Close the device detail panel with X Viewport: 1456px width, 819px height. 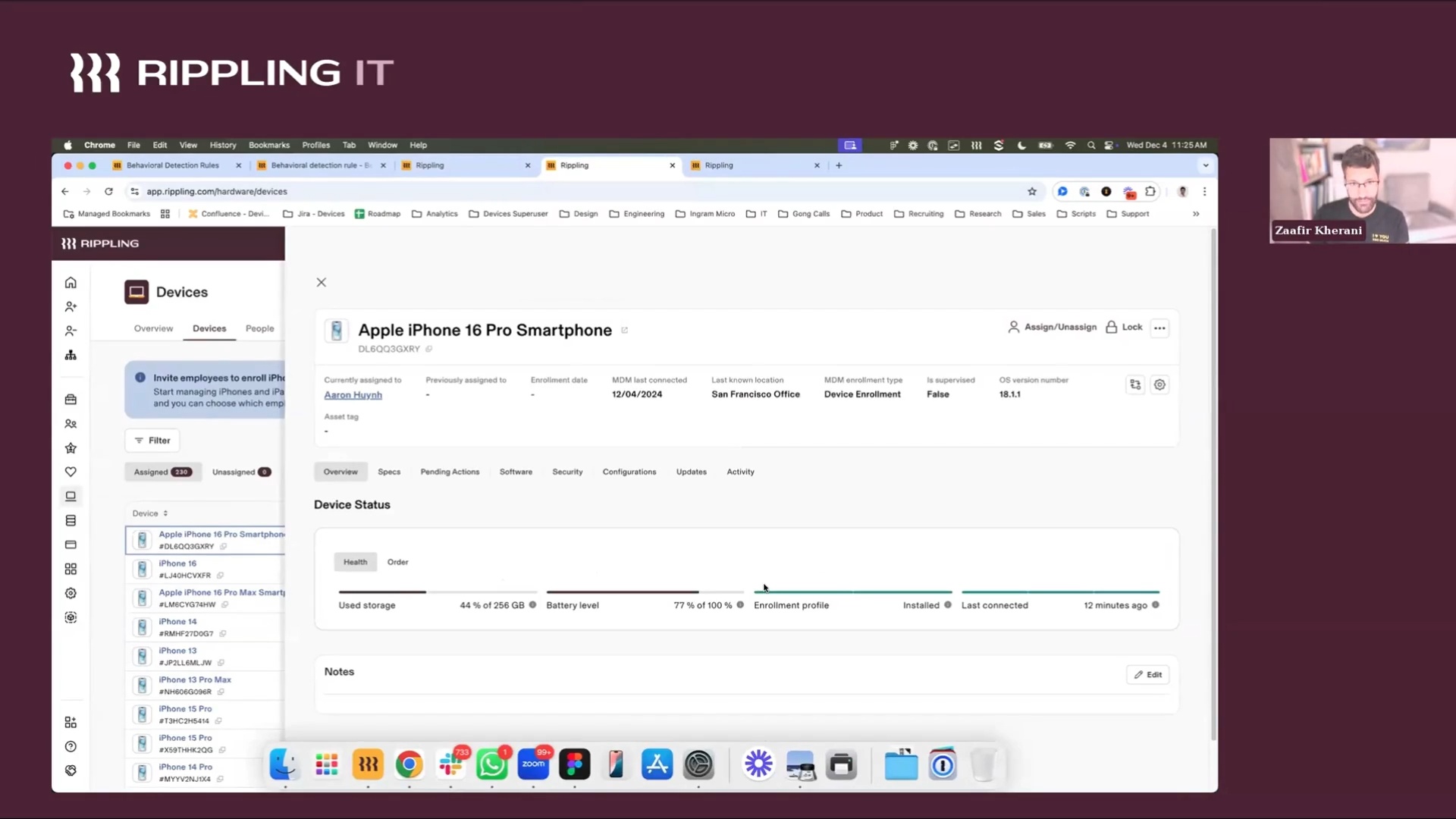click(322, 283)
